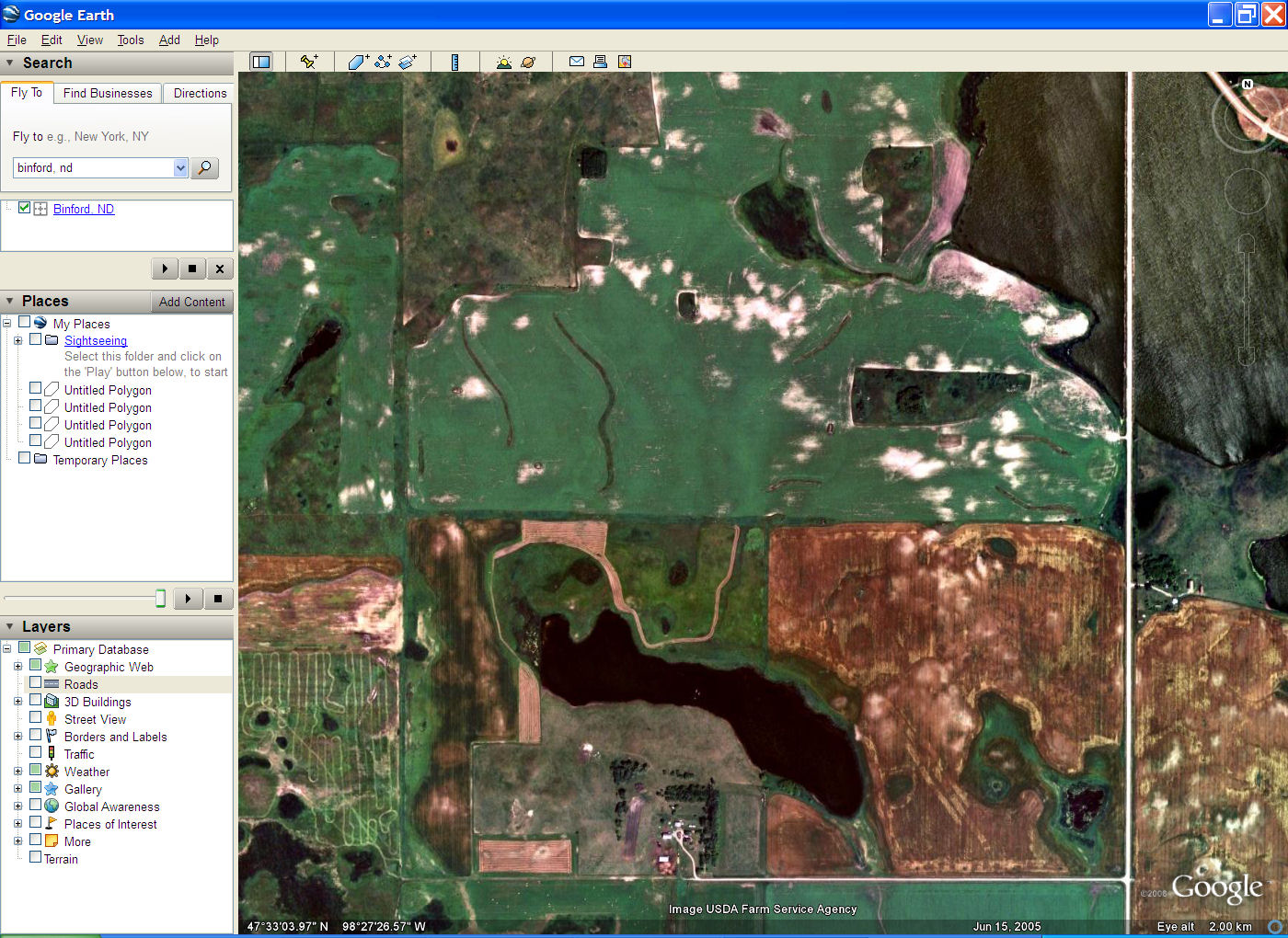This screenshot has width=1288, height=938.
Task: Open the Help menu
Action: pos(207,40)
